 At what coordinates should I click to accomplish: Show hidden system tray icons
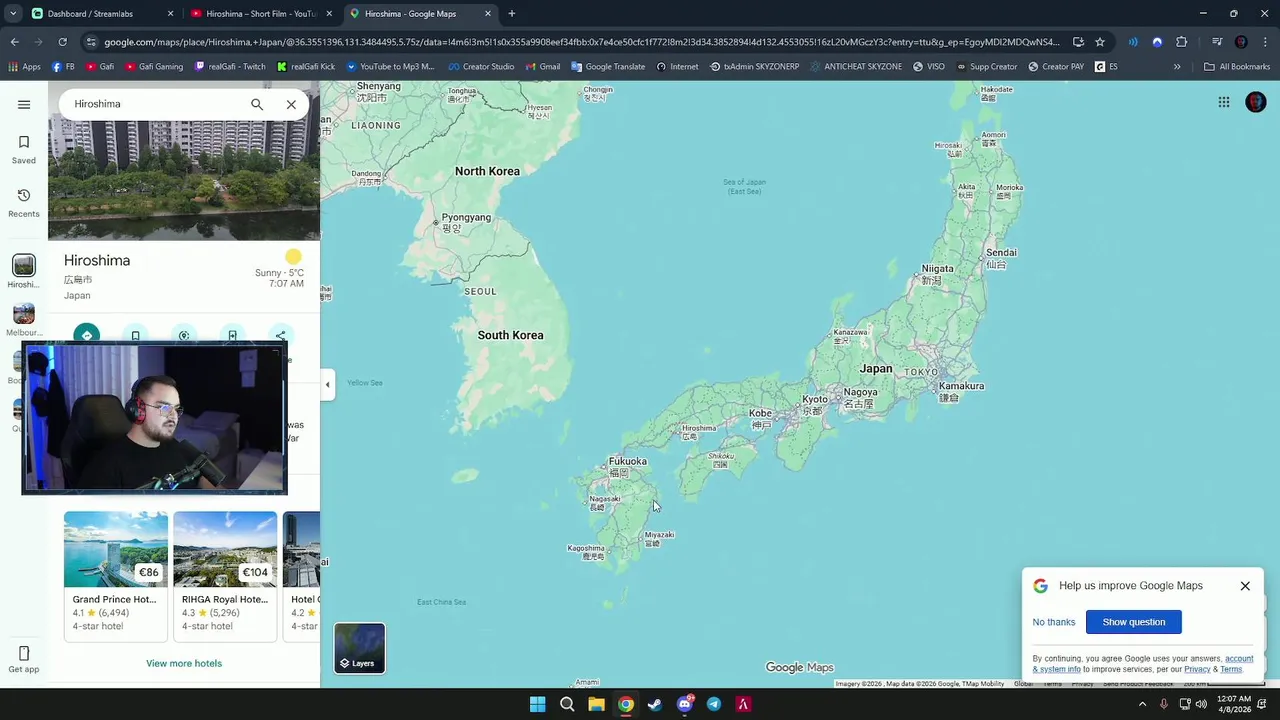click(1142, 704)
